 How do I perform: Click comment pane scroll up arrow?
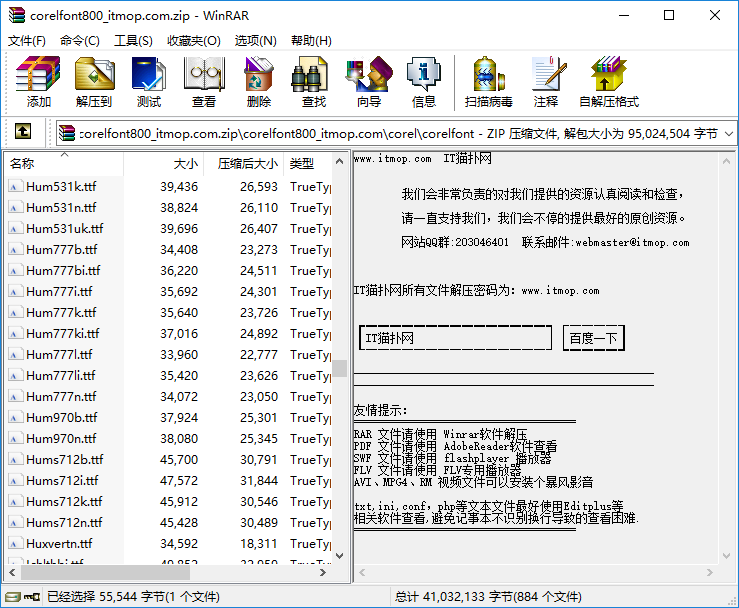pos(726,161)
